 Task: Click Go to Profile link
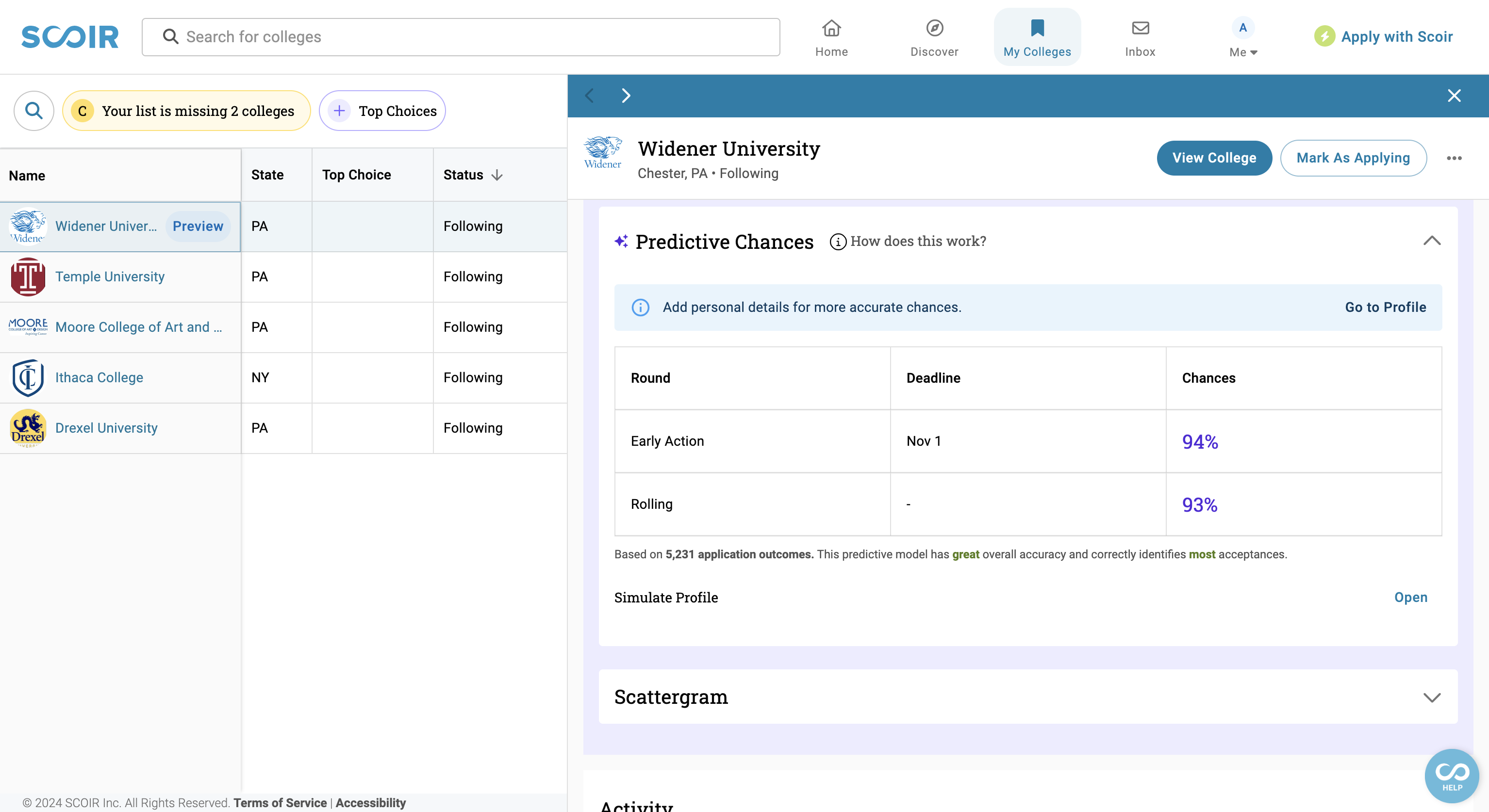(x=1385, y=307)
